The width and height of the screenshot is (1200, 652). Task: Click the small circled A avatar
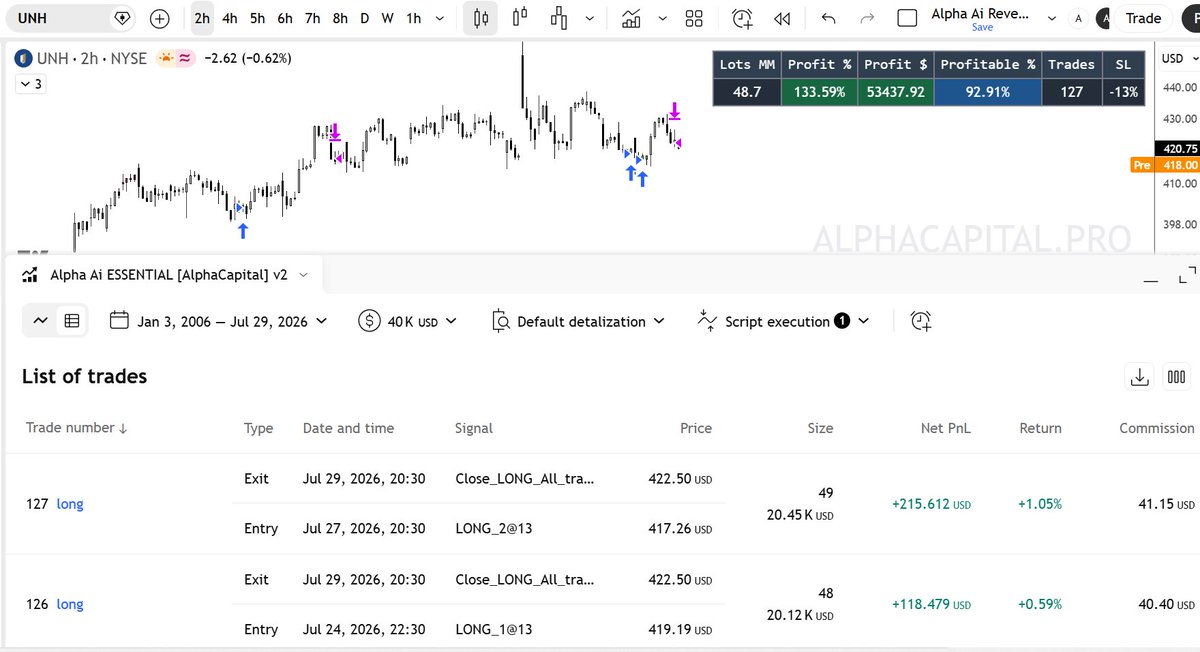[x=1077, y=18]
